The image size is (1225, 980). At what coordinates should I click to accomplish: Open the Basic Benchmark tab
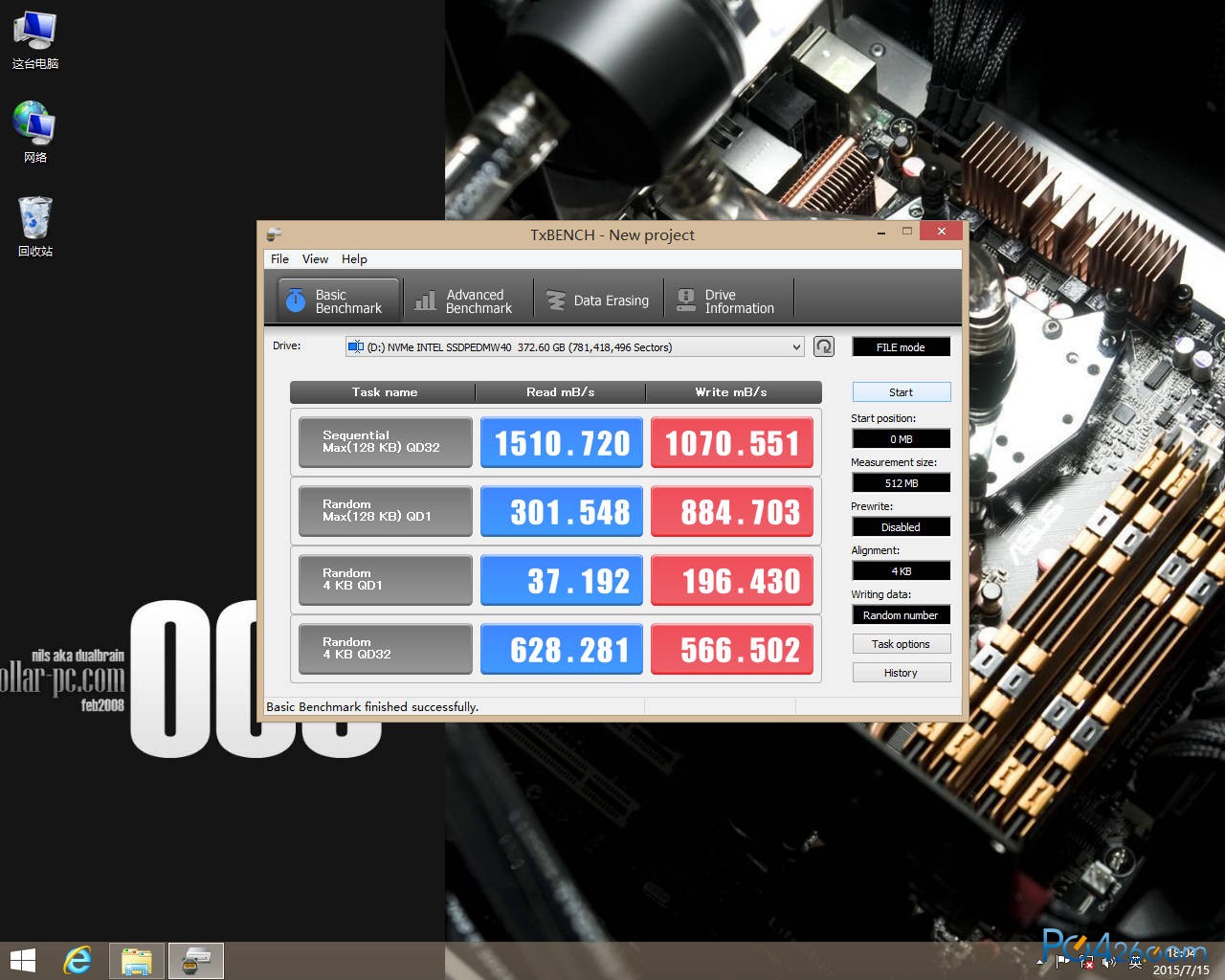click(x=339, y=301)
